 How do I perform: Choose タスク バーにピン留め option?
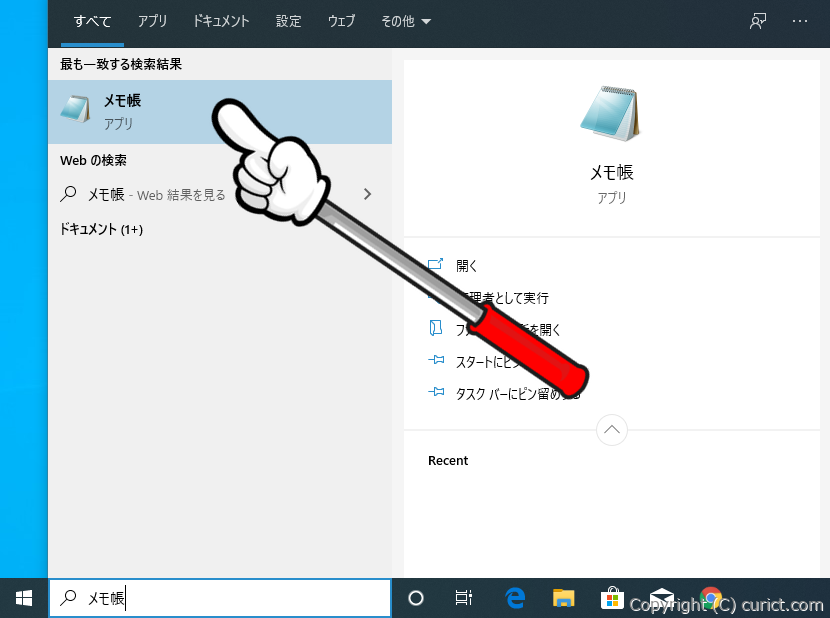click(518, 393)
